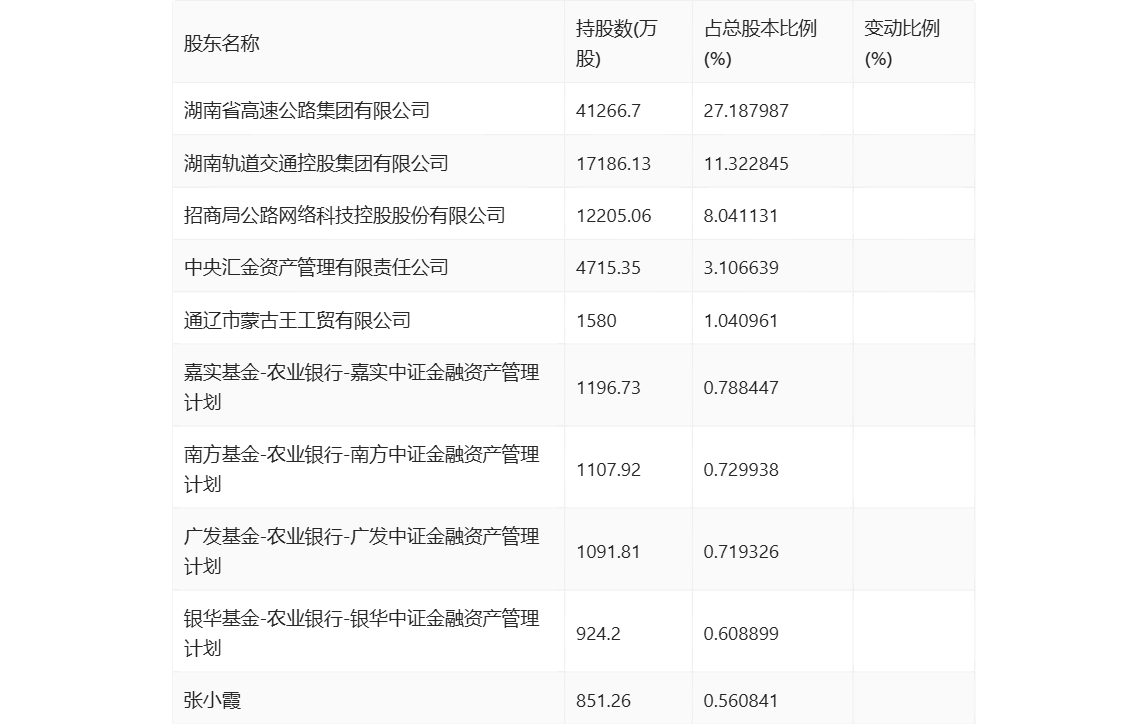Select the value 924.2
Viewport: 1147px width, 724px height.
pyautogui.click(x=598, y=633)
